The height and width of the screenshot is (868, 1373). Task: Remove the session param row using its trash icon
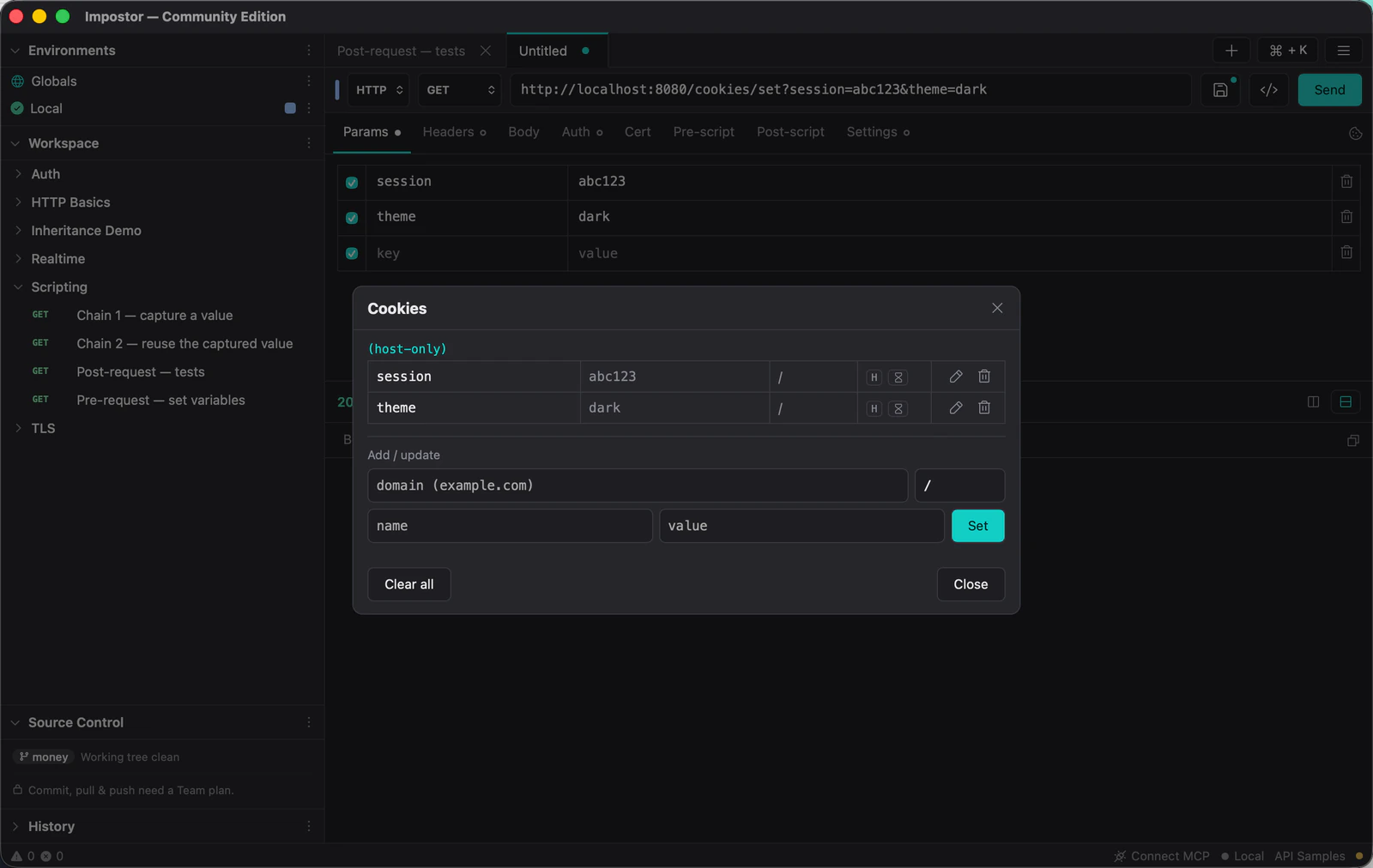pyautogui.click(x=1346, y=182)
